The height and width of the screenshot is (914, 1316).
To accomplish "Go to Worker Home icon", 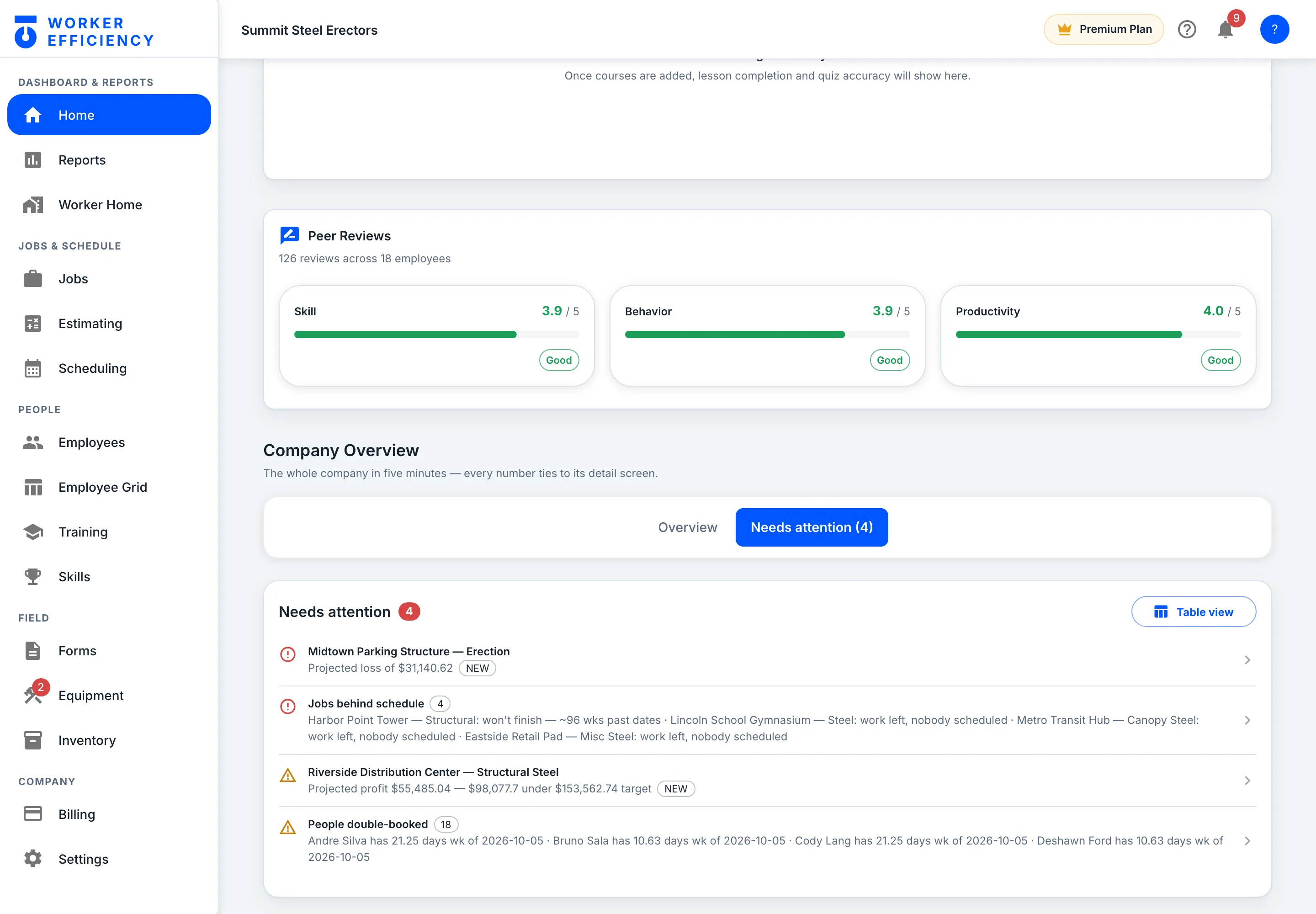I will click(32, 204).
